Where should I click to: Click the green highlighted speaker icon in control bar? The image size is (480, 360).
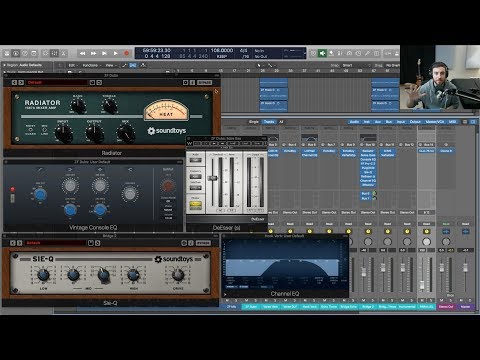coord(322,53)
